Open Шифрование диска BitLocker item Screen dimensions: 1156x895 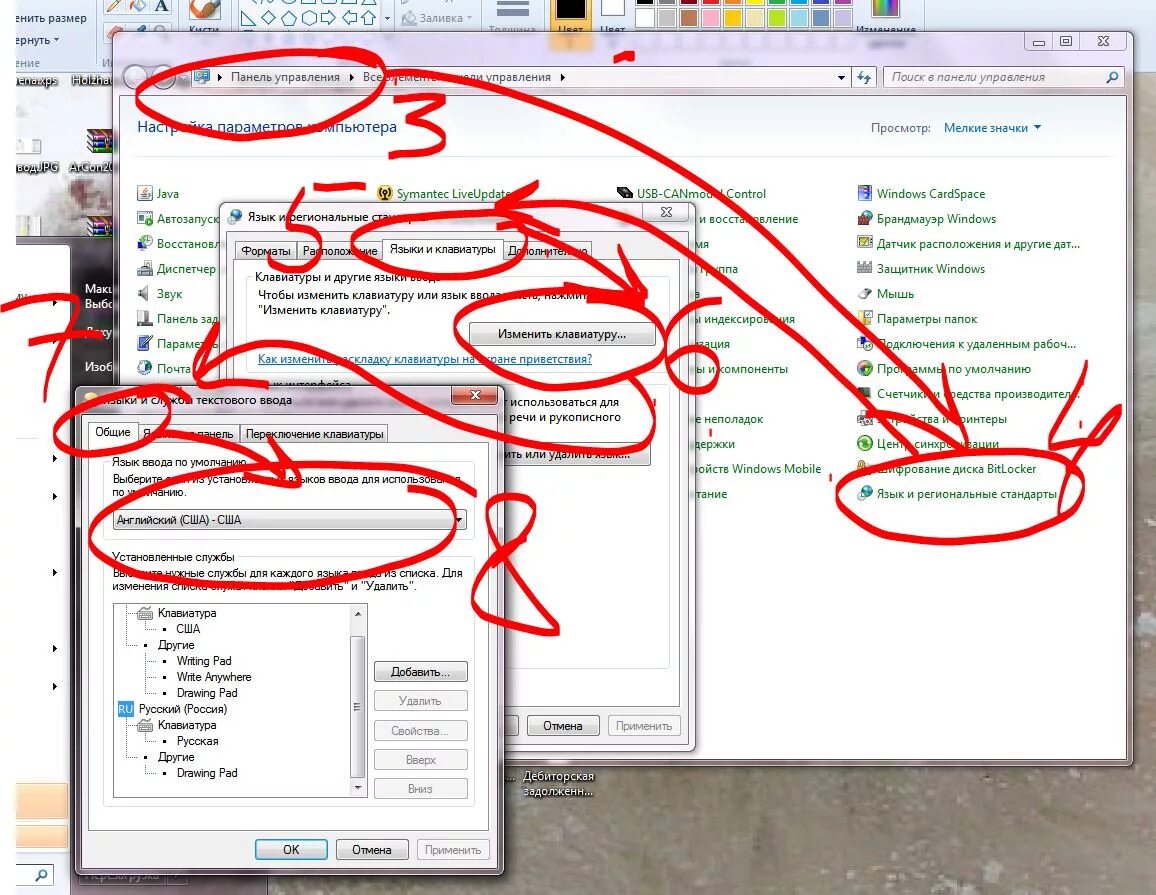[x=947, y=469]
